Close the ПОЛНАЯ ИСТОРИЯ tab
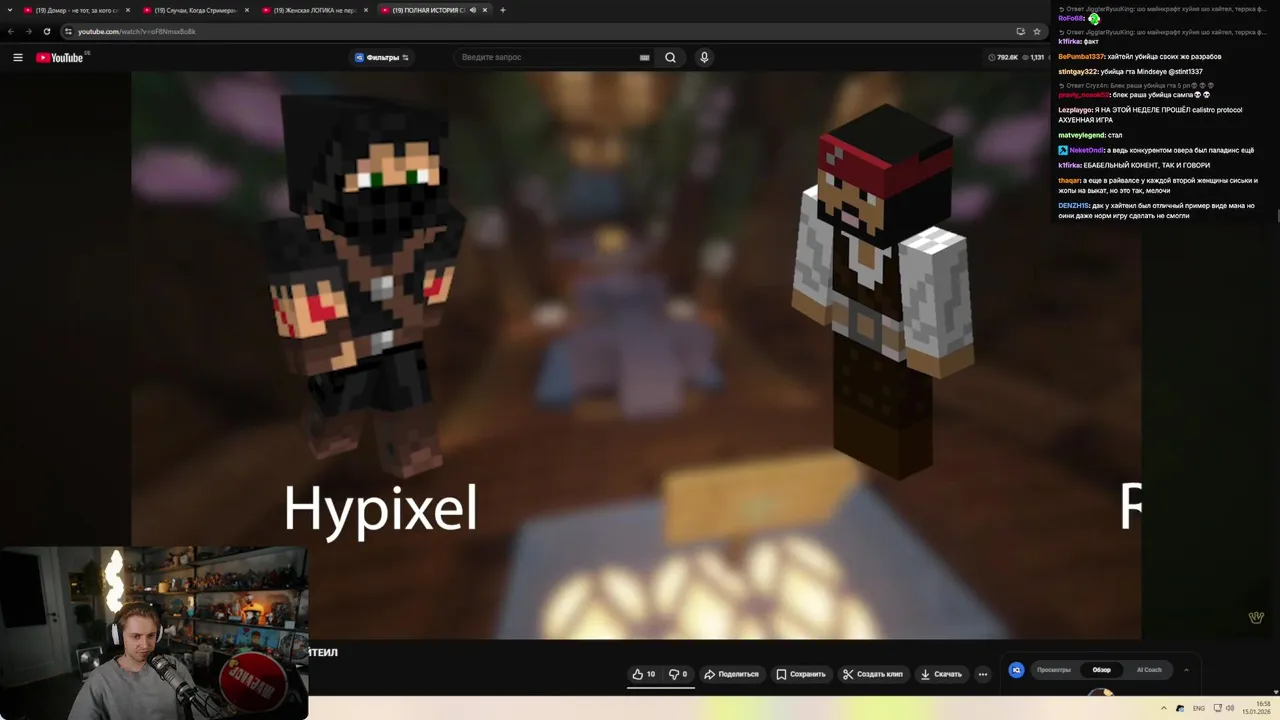 coord(485,10)
